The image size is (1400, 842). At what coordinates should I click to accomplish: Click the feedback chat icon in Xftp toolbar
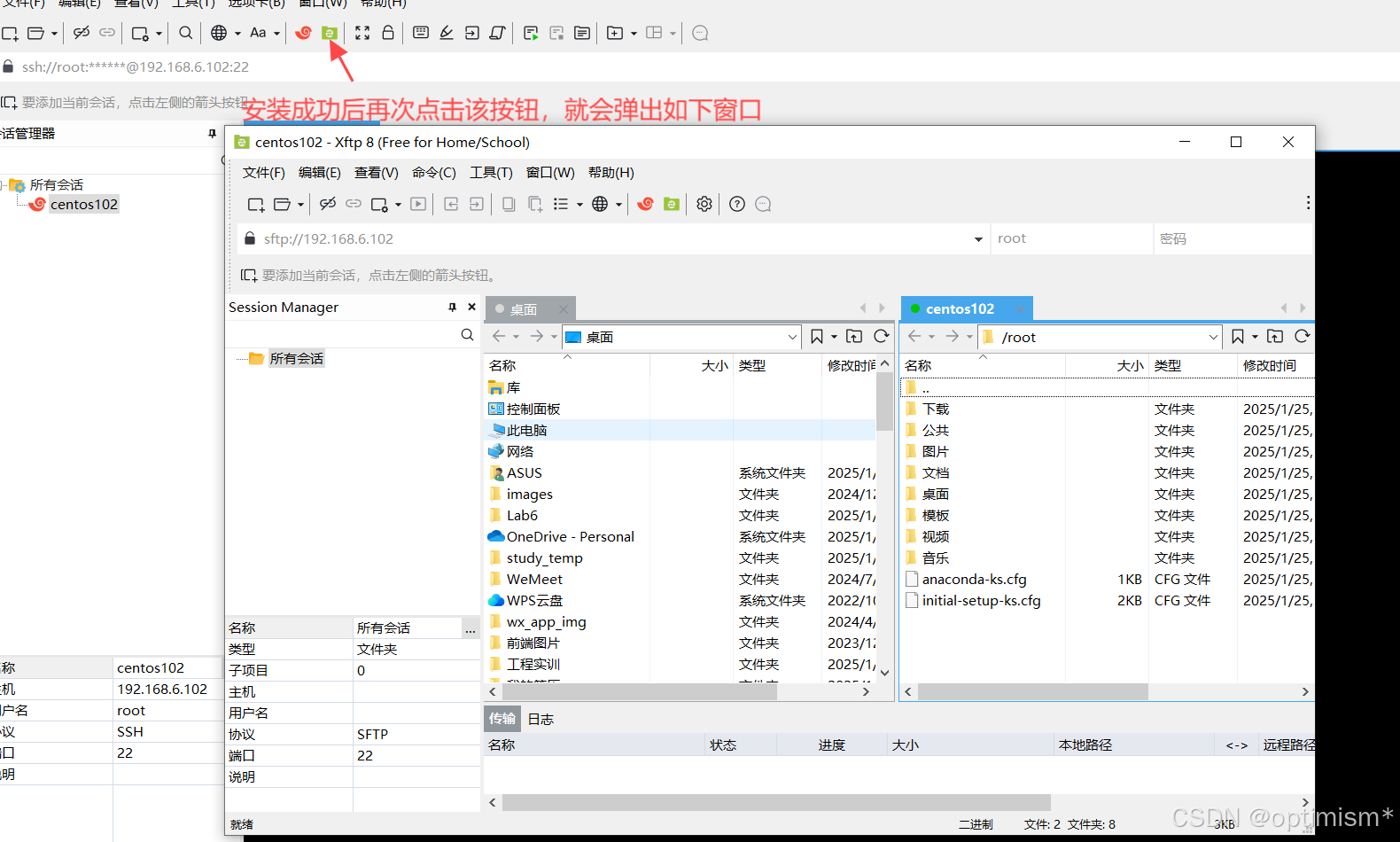(x=763, y=204)
